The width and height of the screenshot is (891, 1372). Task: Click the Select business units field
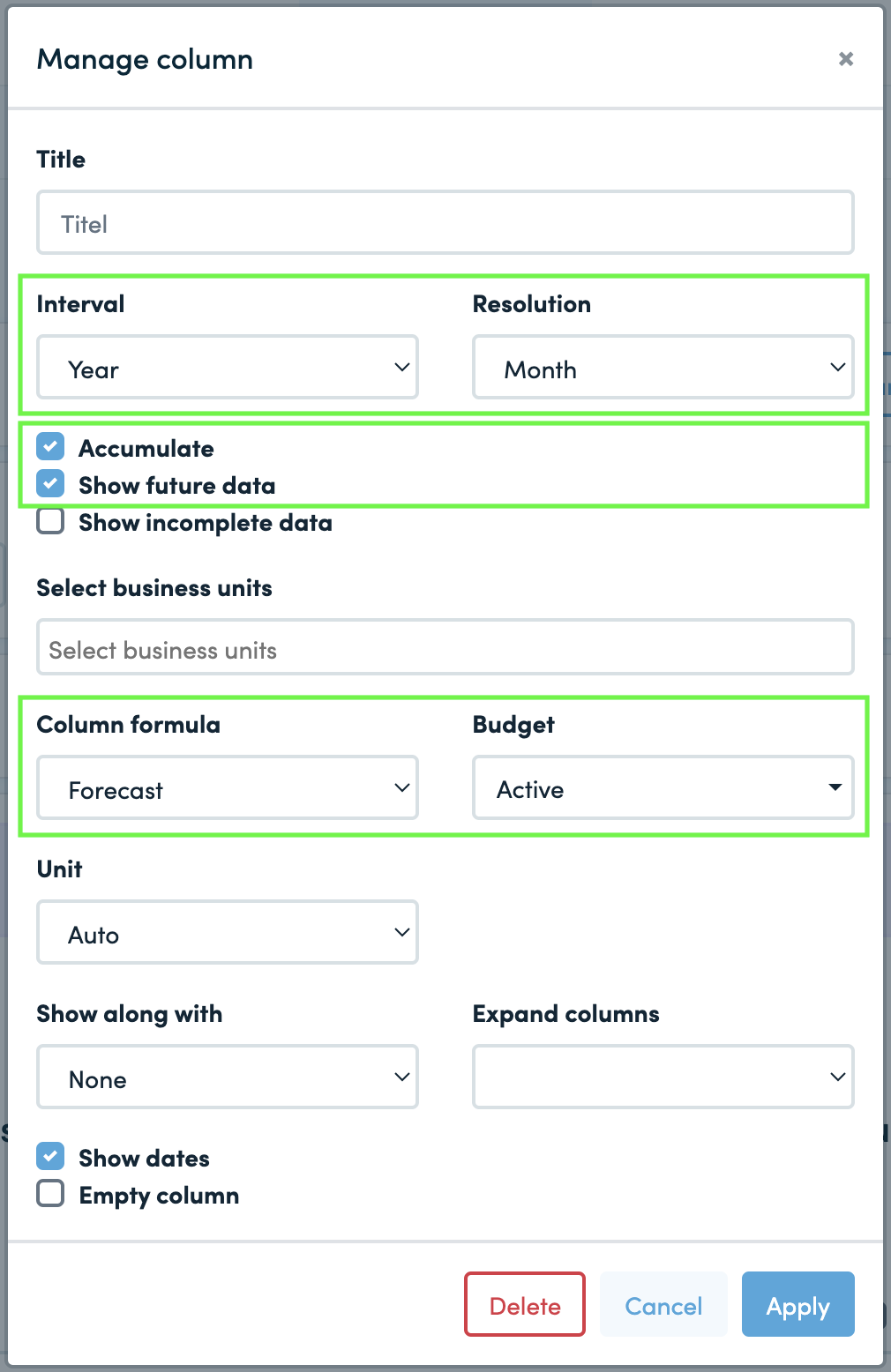445,648
